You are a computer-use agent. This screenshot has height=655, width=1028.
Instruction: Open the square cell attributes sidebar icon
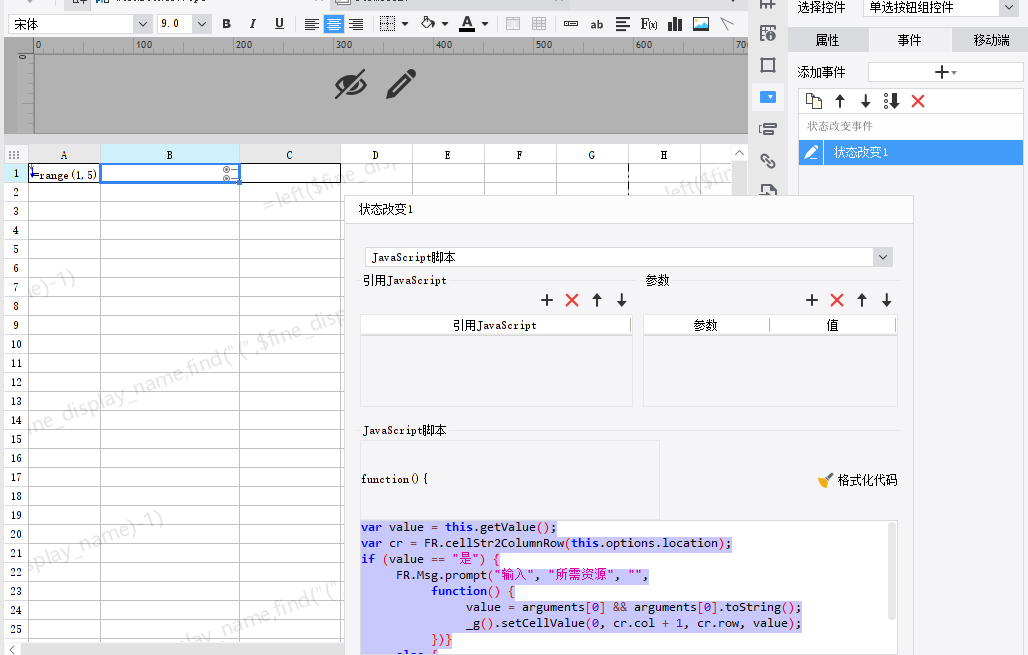pos(768,65)
